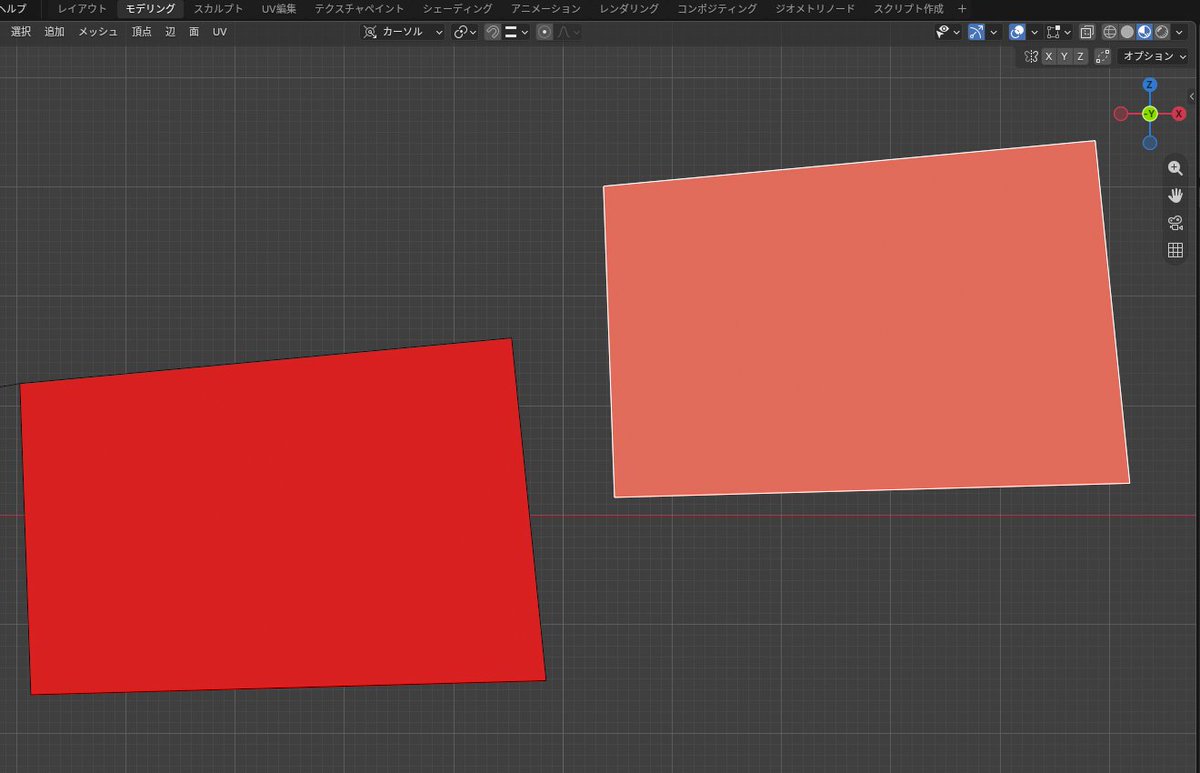Open the 面 menu
Screen dimensions: 1200x773
pos(194,32)
